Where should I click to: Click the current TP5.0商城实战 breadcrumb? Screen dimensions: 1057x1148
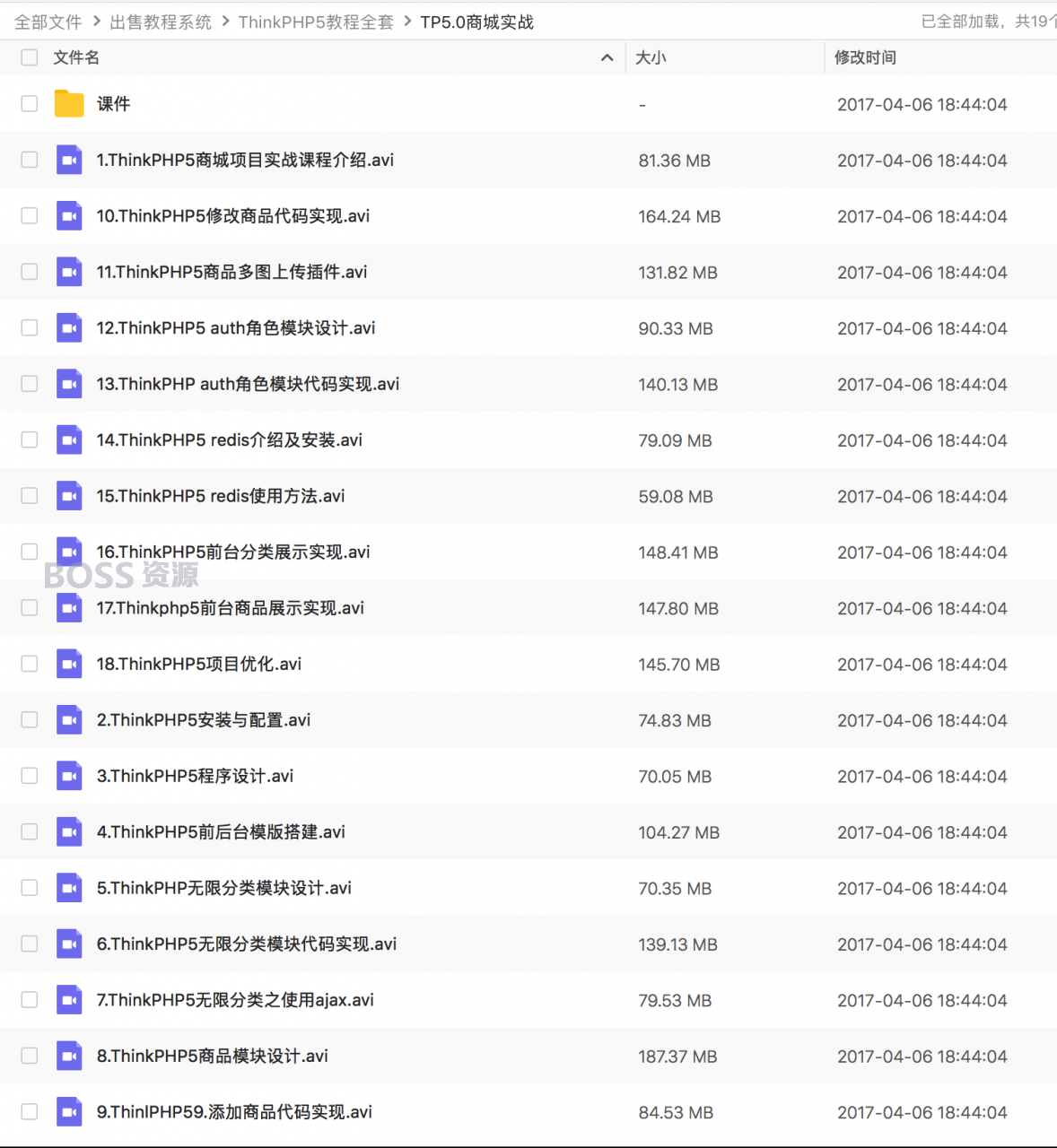pos(477,22)
